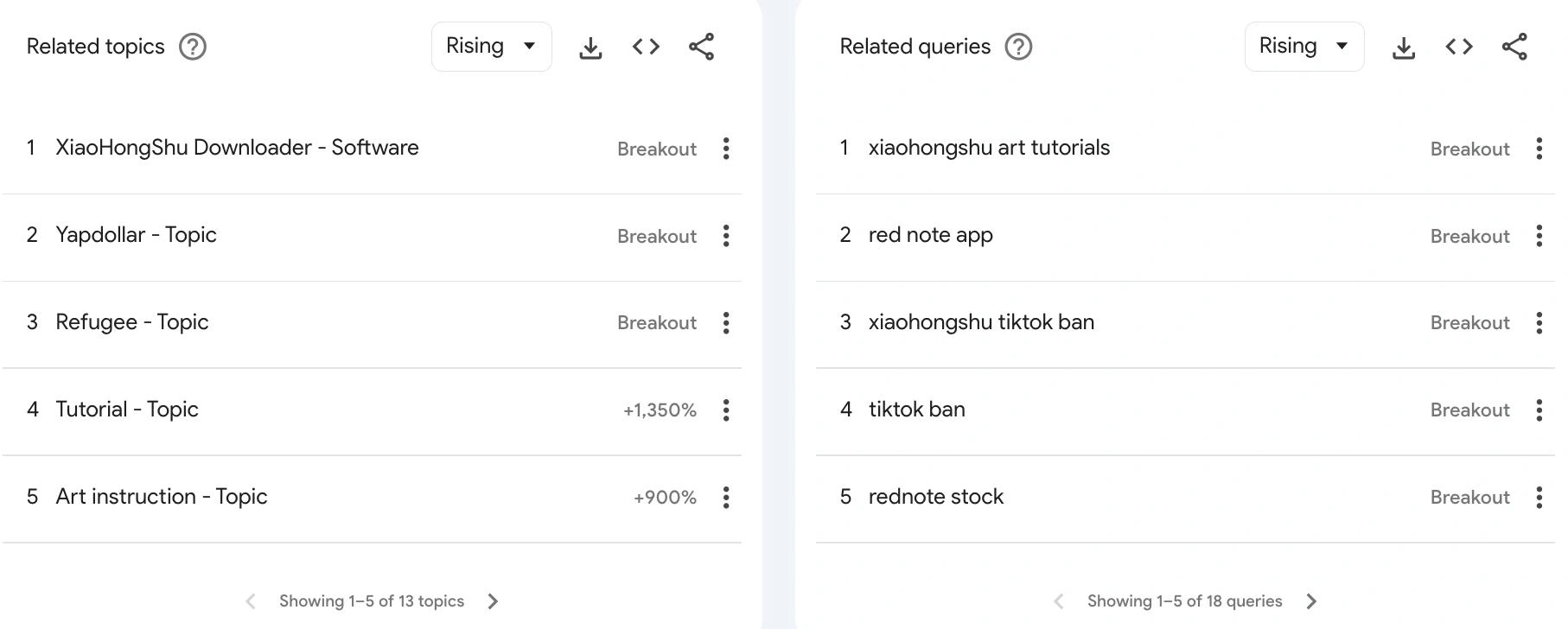
Task: Open the three-dot menu for Yapdollar topic
Action: point(726,236)
